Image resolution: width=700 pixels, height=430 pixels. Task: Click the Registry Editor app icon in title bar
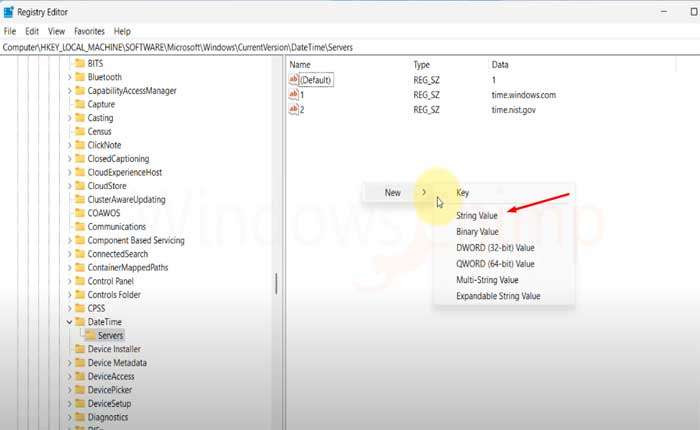pyautogui.click(x=8, y=12)
